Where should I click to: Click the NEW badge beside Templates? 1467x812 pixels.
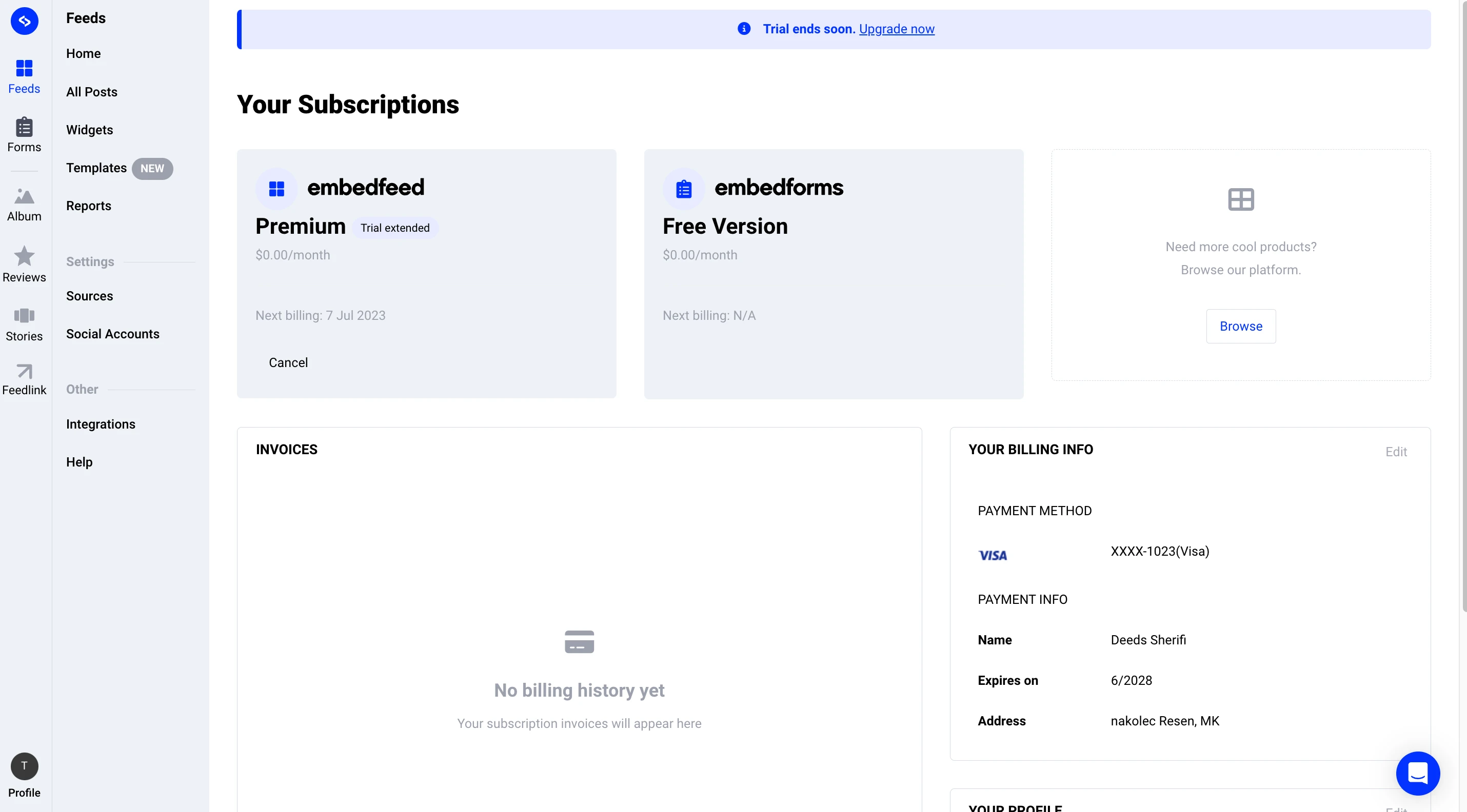point(152,169)
